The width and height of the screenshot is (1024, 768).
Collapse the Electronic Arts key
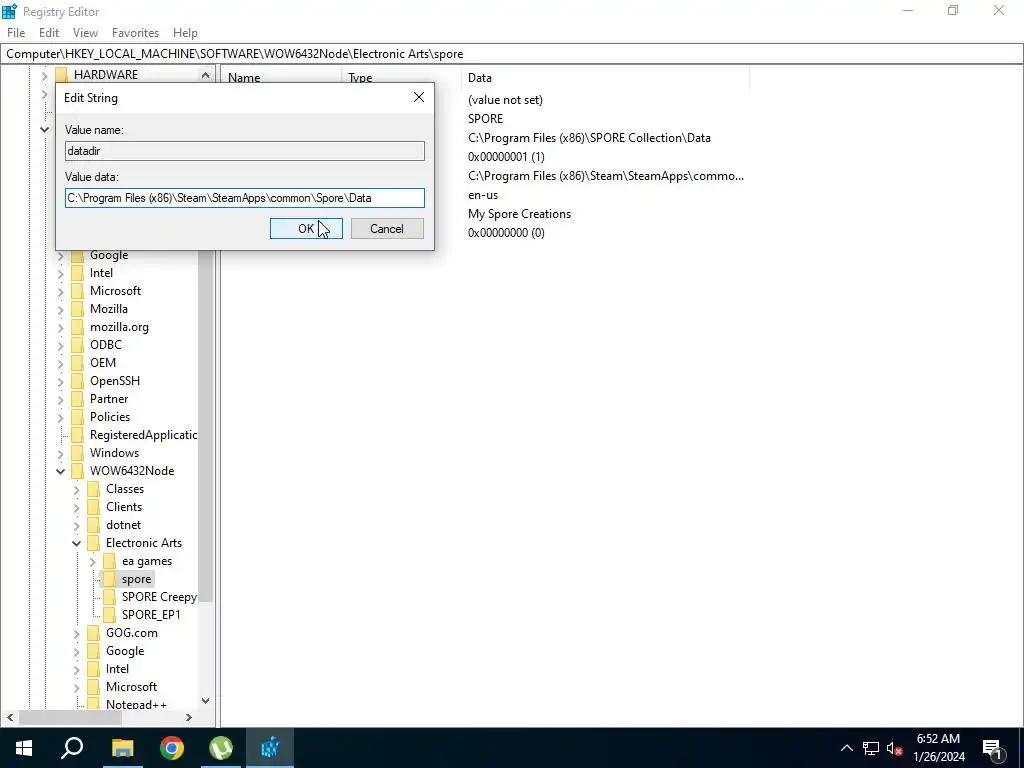pyautogui.click(x=76, y=543)
